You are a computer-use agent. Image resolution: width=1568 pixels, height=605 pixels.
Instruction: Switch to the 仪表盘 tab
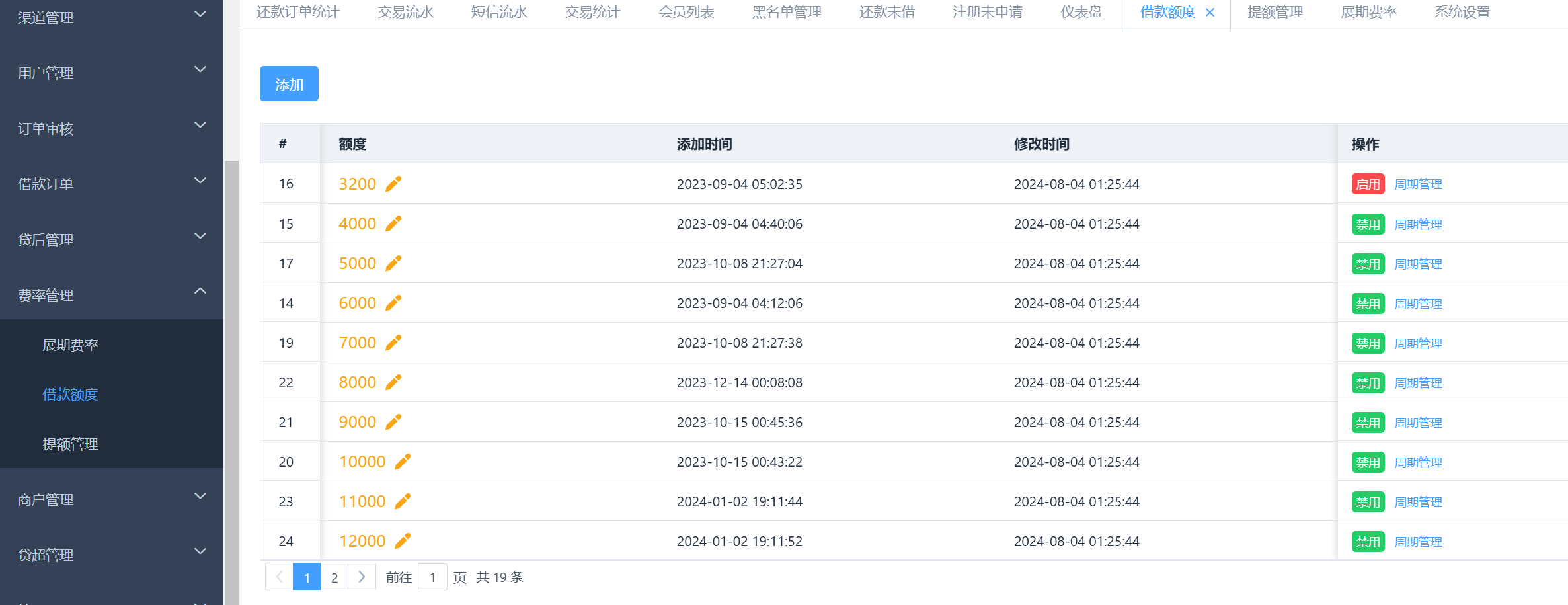pos(1081,12)
